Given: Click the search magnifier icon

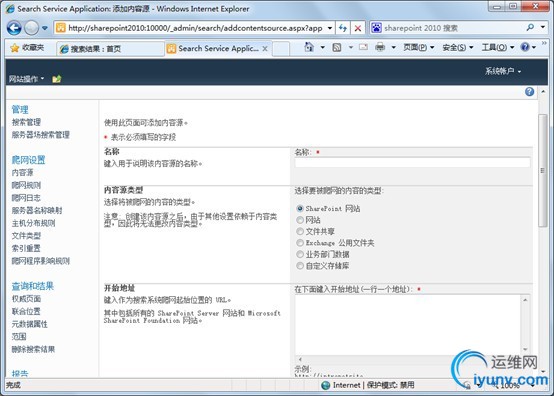Looking at the screenshot, I should [530, 28].
